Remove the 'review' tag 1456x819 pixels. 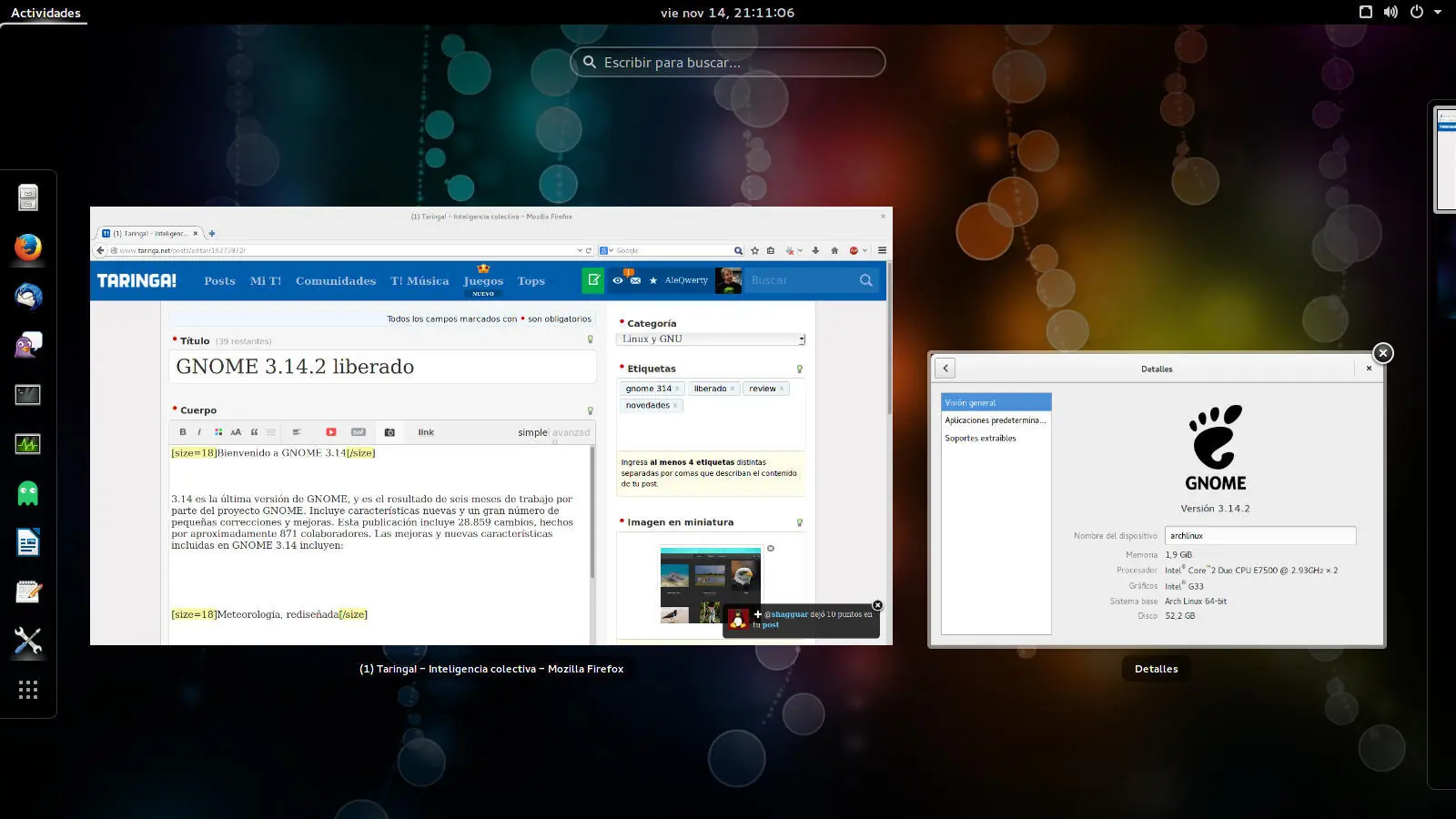point(782,389)
